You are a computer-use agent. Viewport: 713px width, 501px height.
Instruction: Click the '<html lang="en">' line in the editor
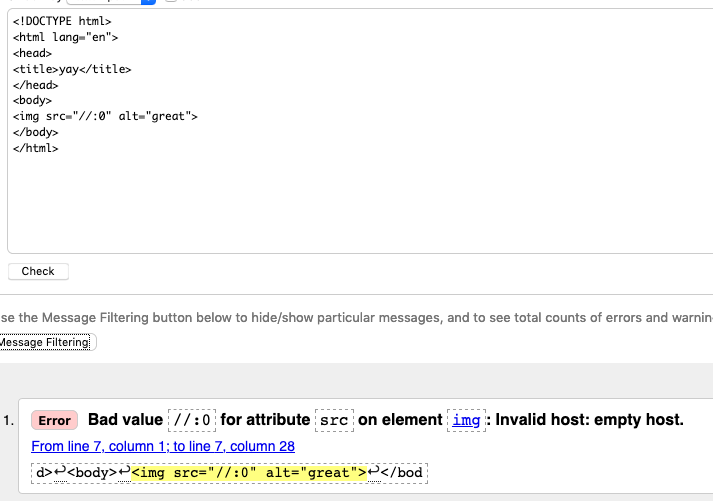65,37
